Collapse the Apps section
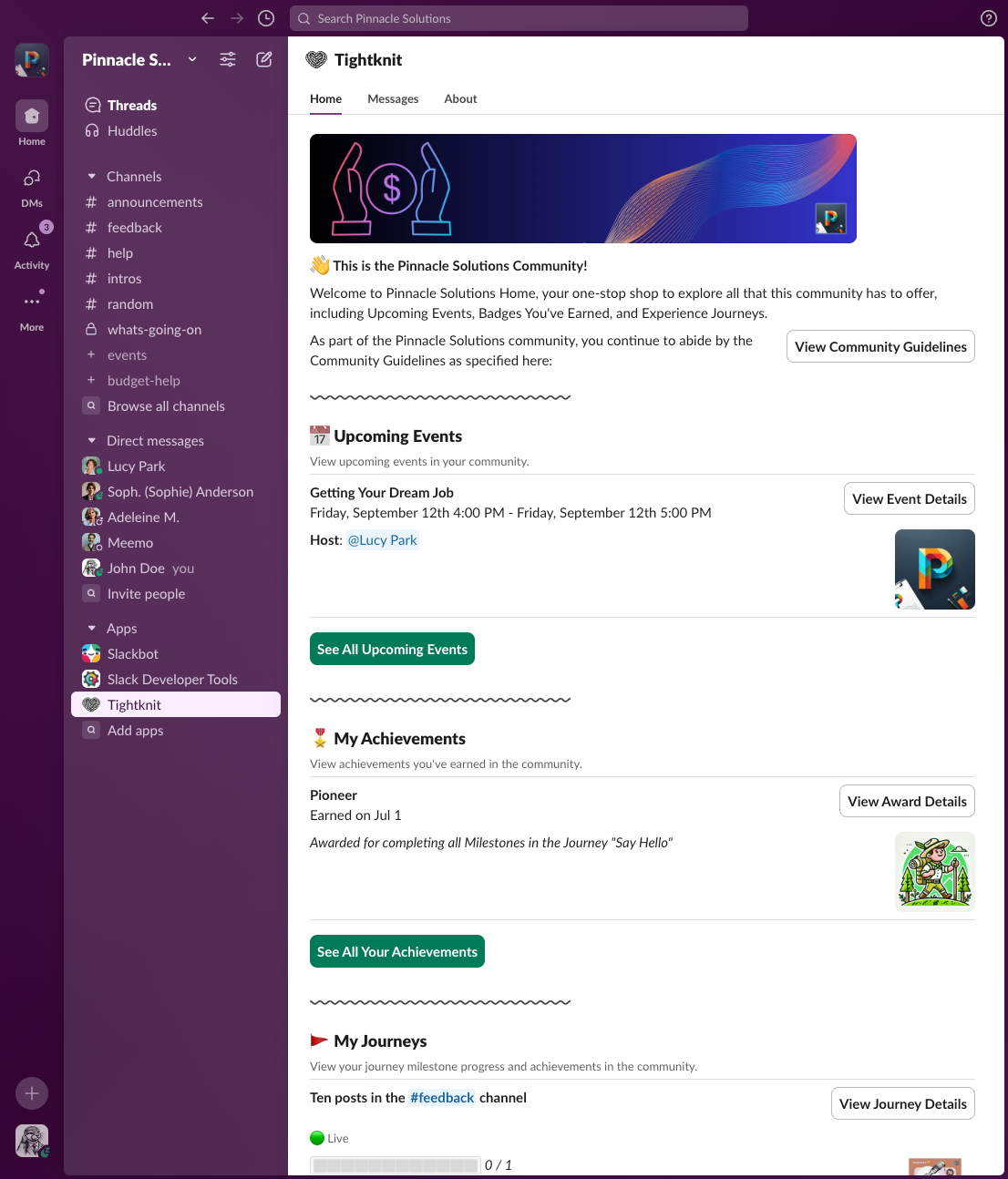The width and height of the screenshot is (1008, 1179). [x=91, y=629]
